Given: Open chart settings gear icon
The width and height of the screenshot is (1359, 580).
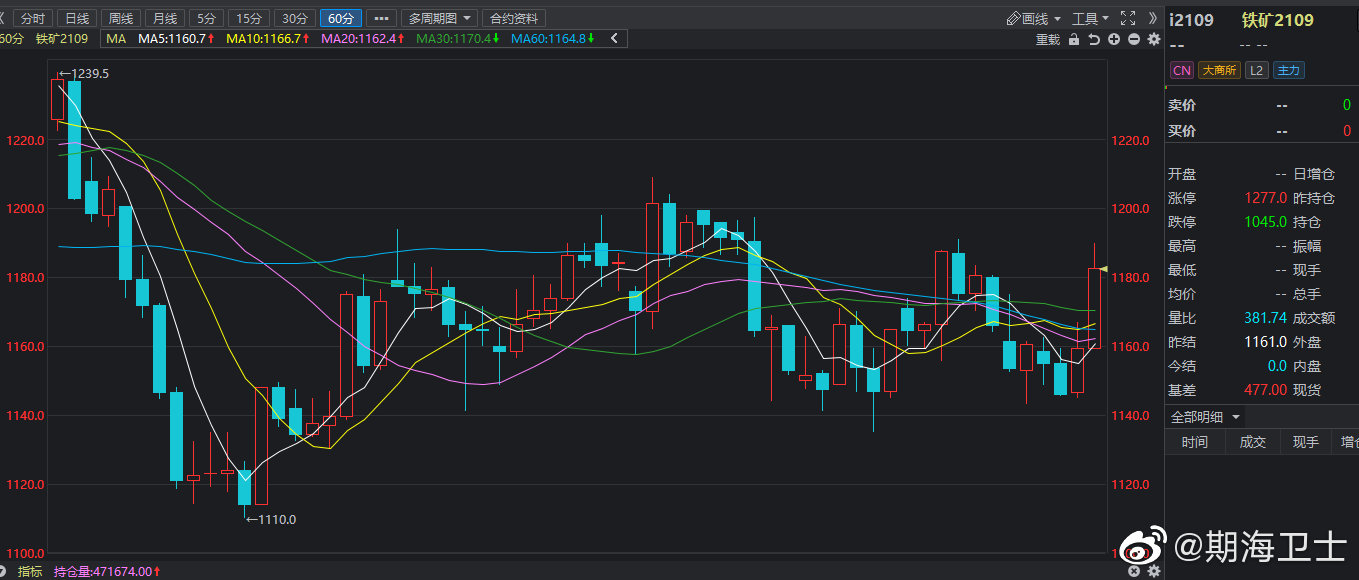Looking at the screenshot, I should tap(1153, 39).
